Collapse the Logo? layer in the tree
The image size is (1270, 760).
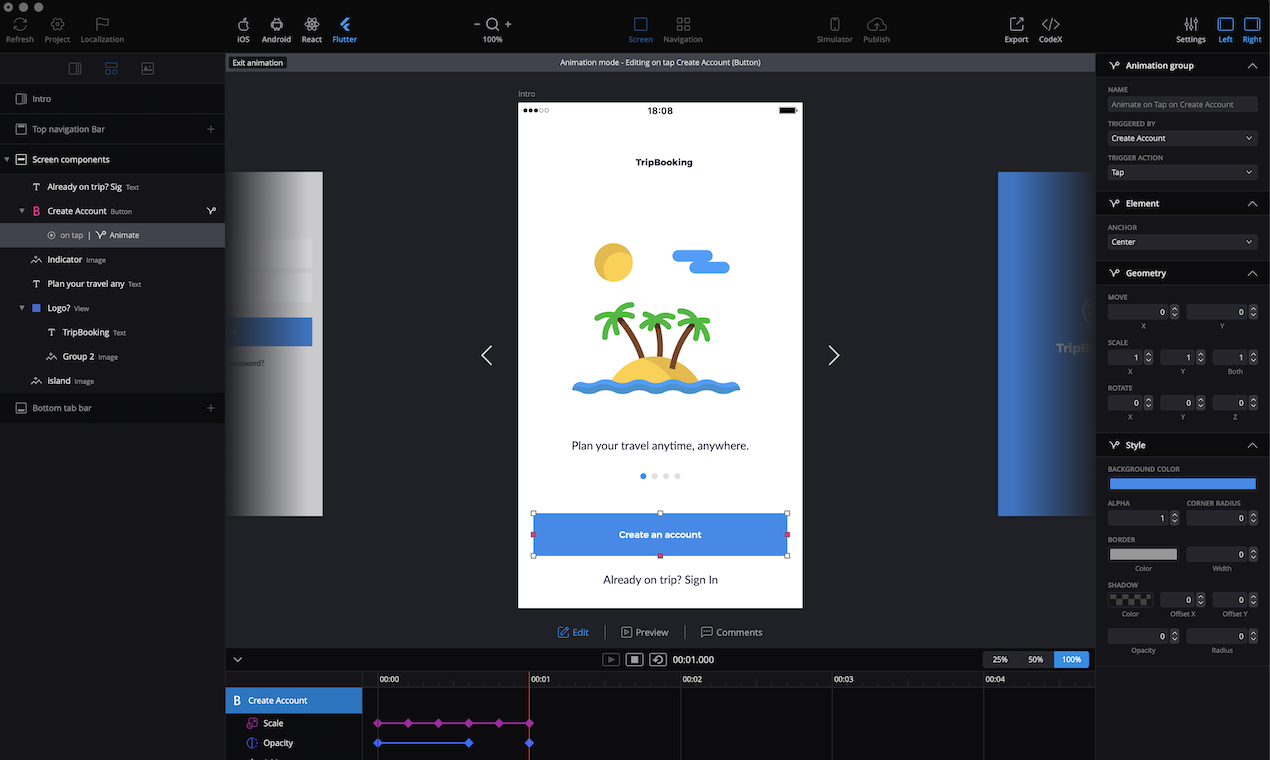(x=20, y=308)
